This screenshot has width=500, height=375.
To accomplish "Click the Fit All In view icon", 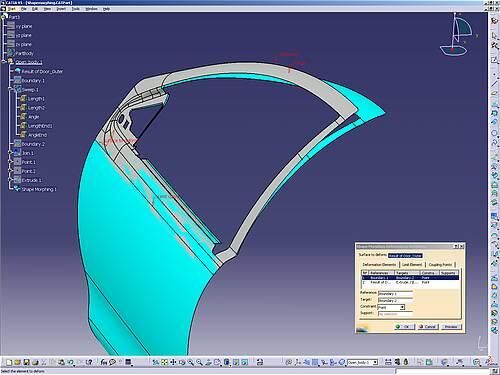I will pos(164,362).
